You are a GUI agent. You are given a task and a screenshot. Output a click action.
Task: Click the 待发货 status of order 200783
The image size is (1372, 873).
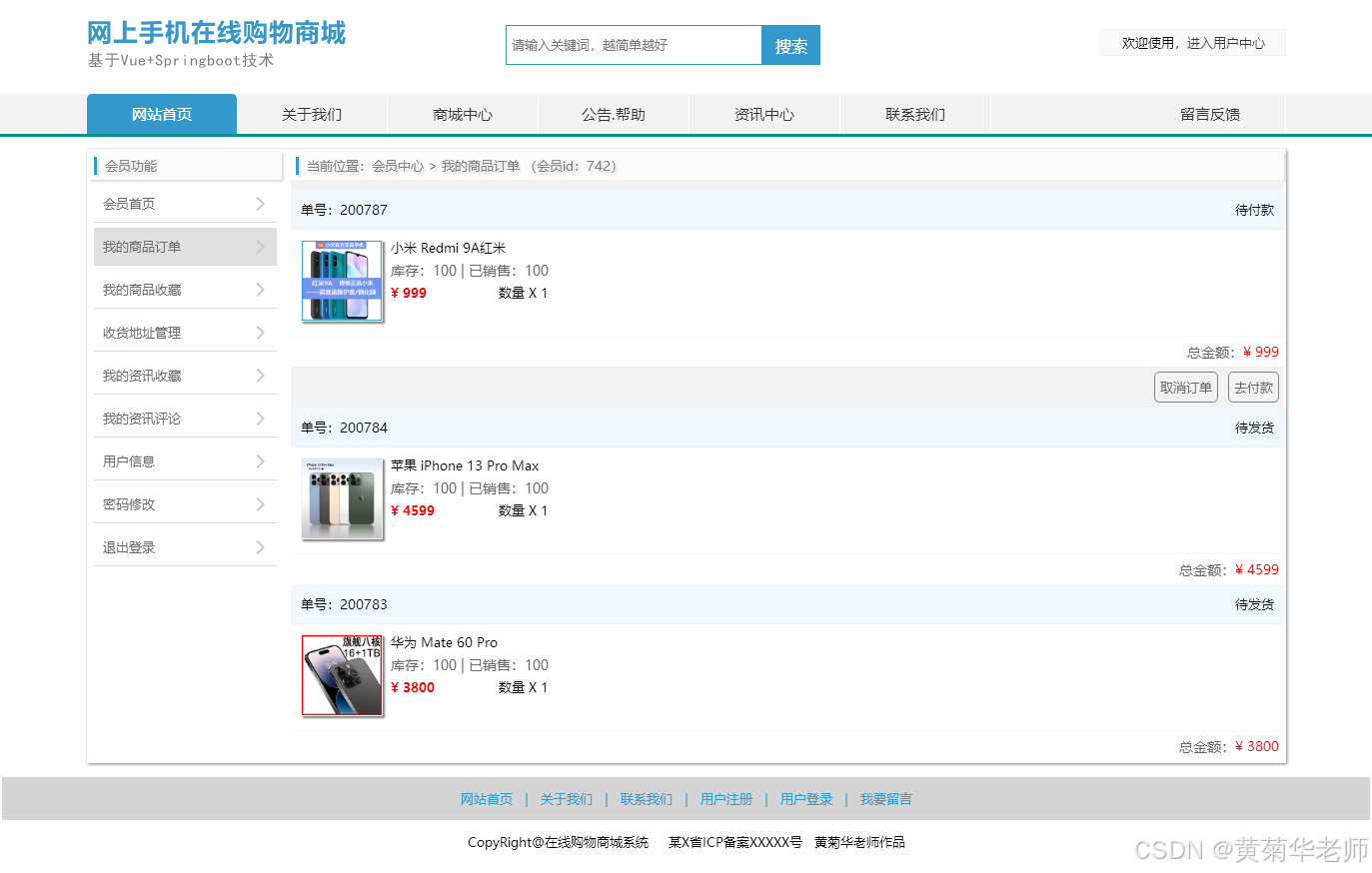pyautogui.click(x=1254, y=604)
